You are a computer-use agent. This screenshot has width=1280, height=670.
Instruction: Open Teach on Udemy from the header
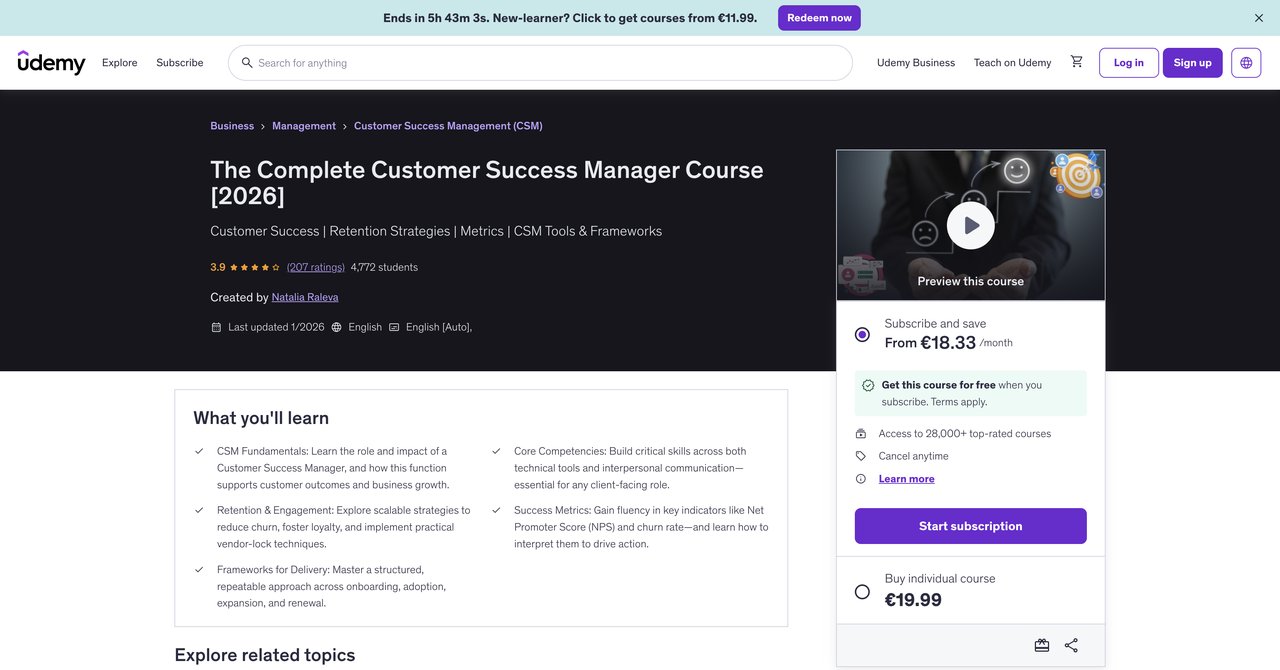(x=1013, y=63)
